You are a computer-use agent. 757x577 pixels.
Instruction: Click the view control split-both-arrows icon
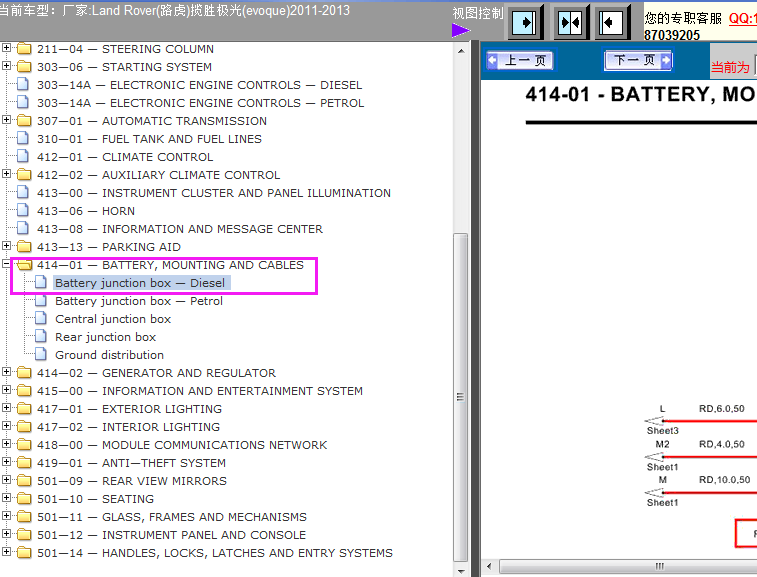click(569, 22)
